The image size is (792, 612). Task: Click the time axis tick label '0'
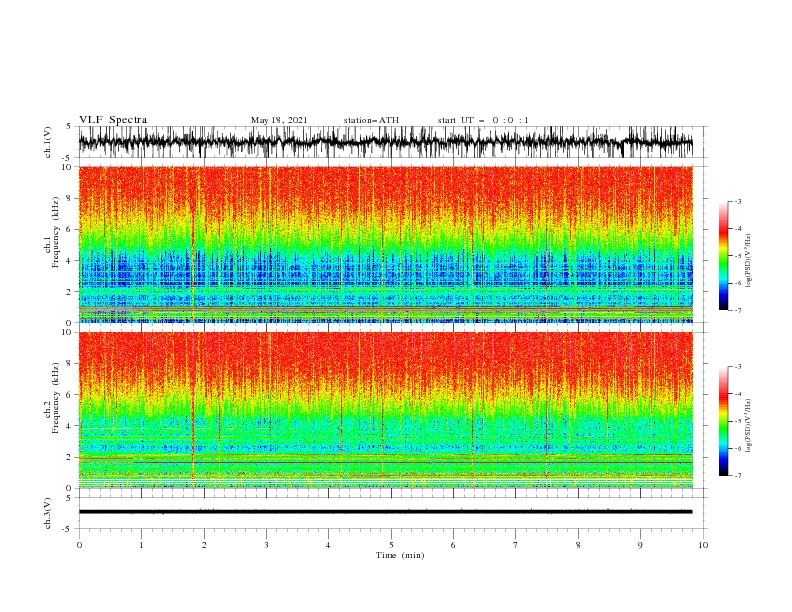click(x=79, y=545)
